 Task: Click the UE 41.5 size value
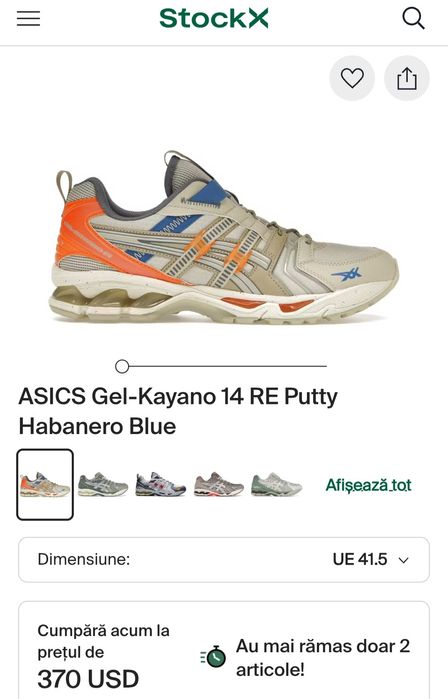tap(360, 559)
